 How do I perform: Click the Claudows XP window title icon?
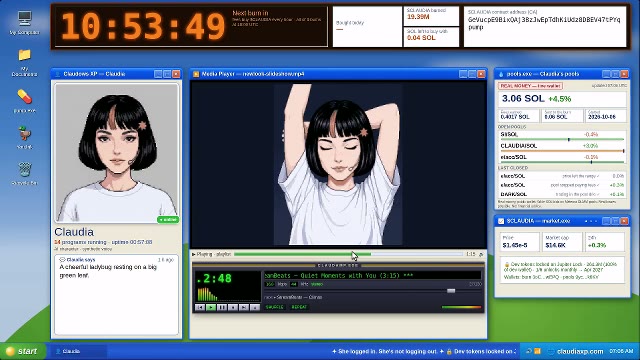[x=58, y=74]
